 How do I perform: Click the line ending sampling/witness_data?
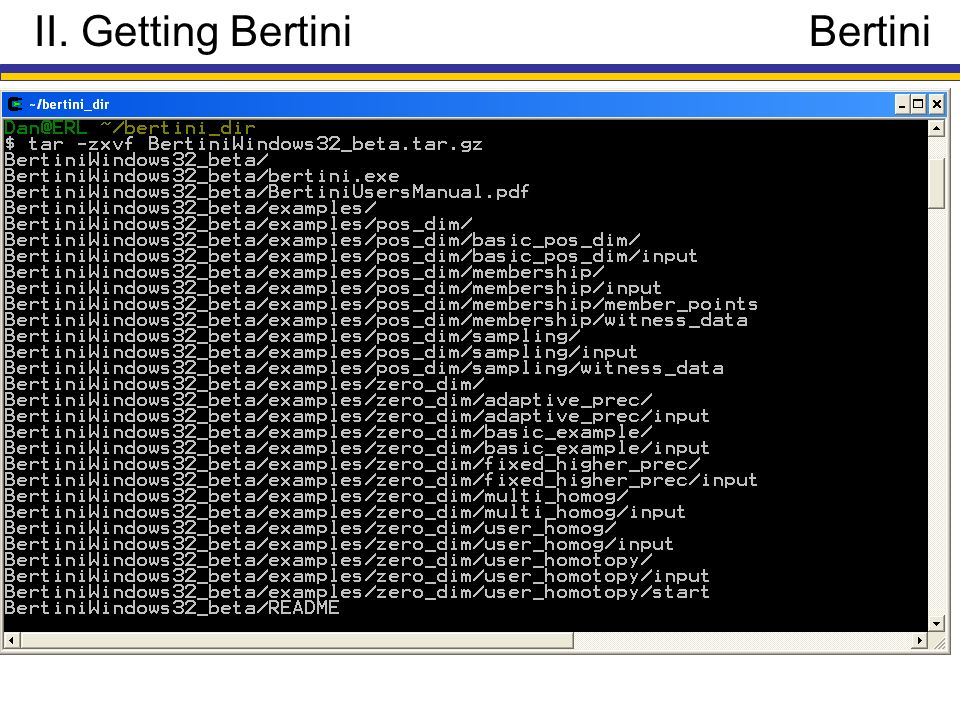(364, 367)
